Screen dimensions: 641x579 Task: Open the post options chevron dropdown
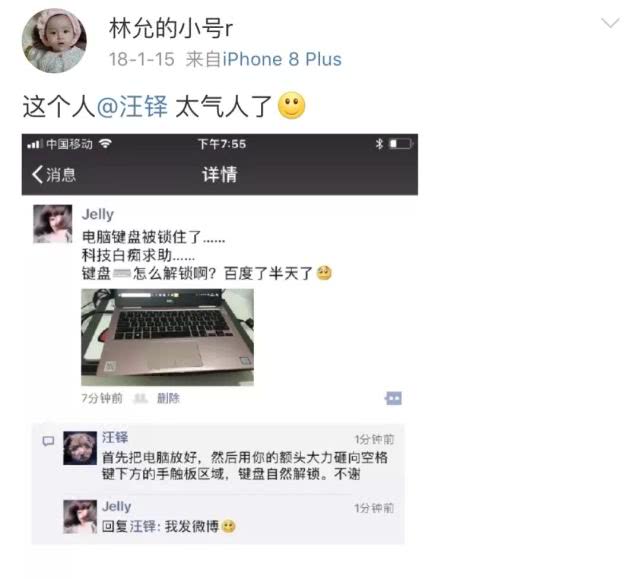[610, 23]
